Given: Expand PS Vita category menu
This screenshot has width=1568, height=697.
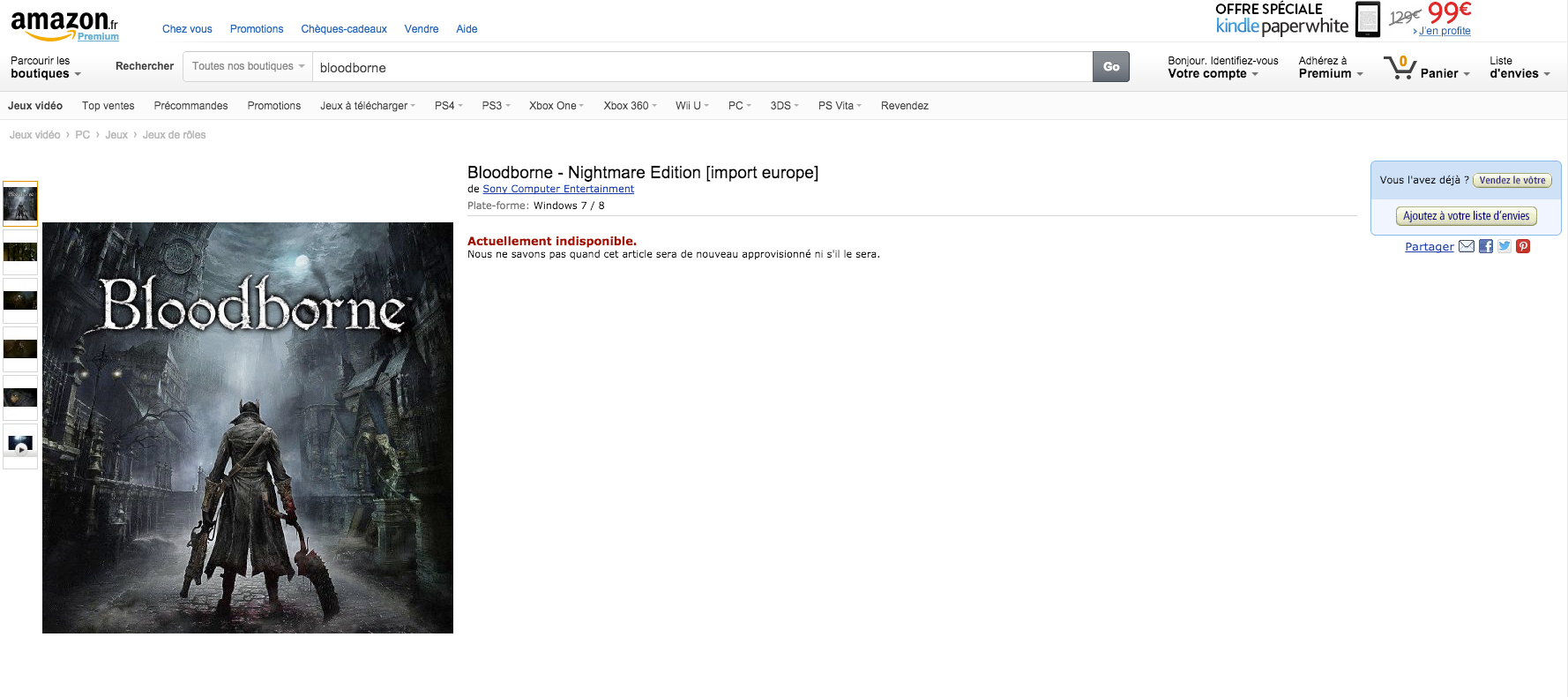Looking at the screenshot, I should click(840, 106).
